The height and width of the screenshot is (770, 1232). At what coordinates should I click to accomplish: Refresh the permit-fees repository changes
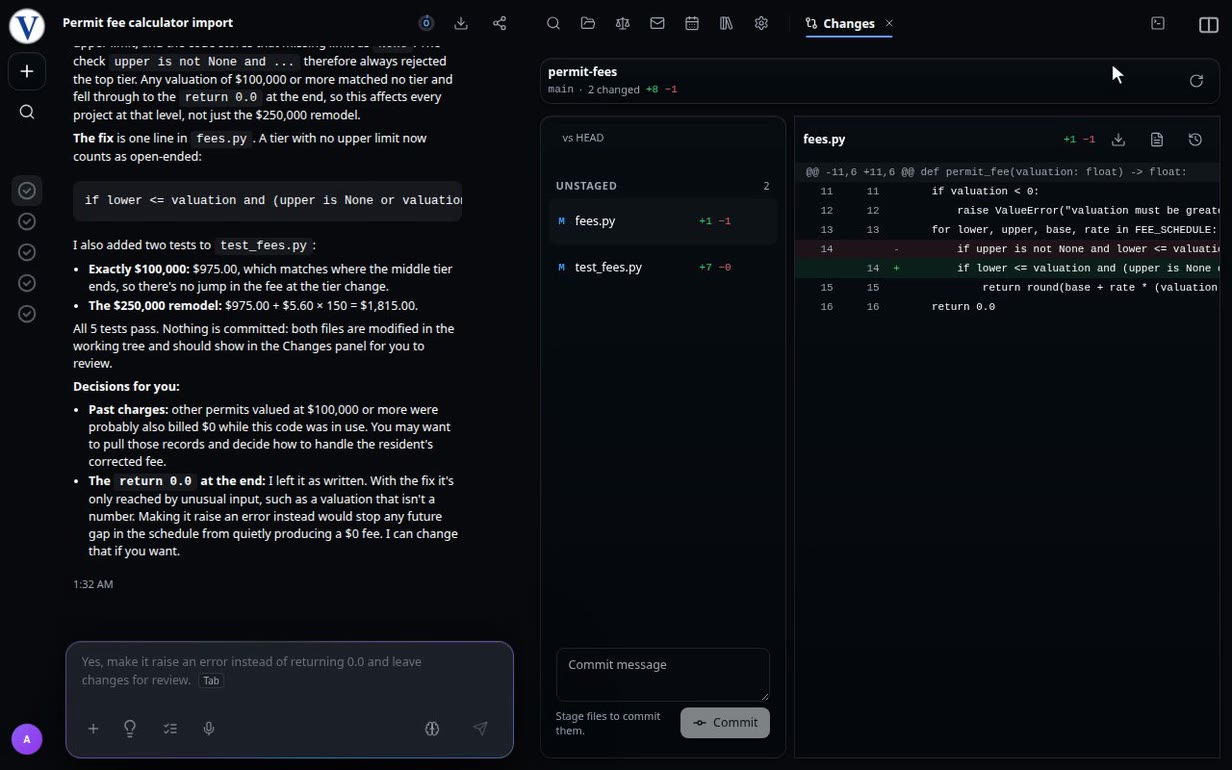click(1196, 81)
